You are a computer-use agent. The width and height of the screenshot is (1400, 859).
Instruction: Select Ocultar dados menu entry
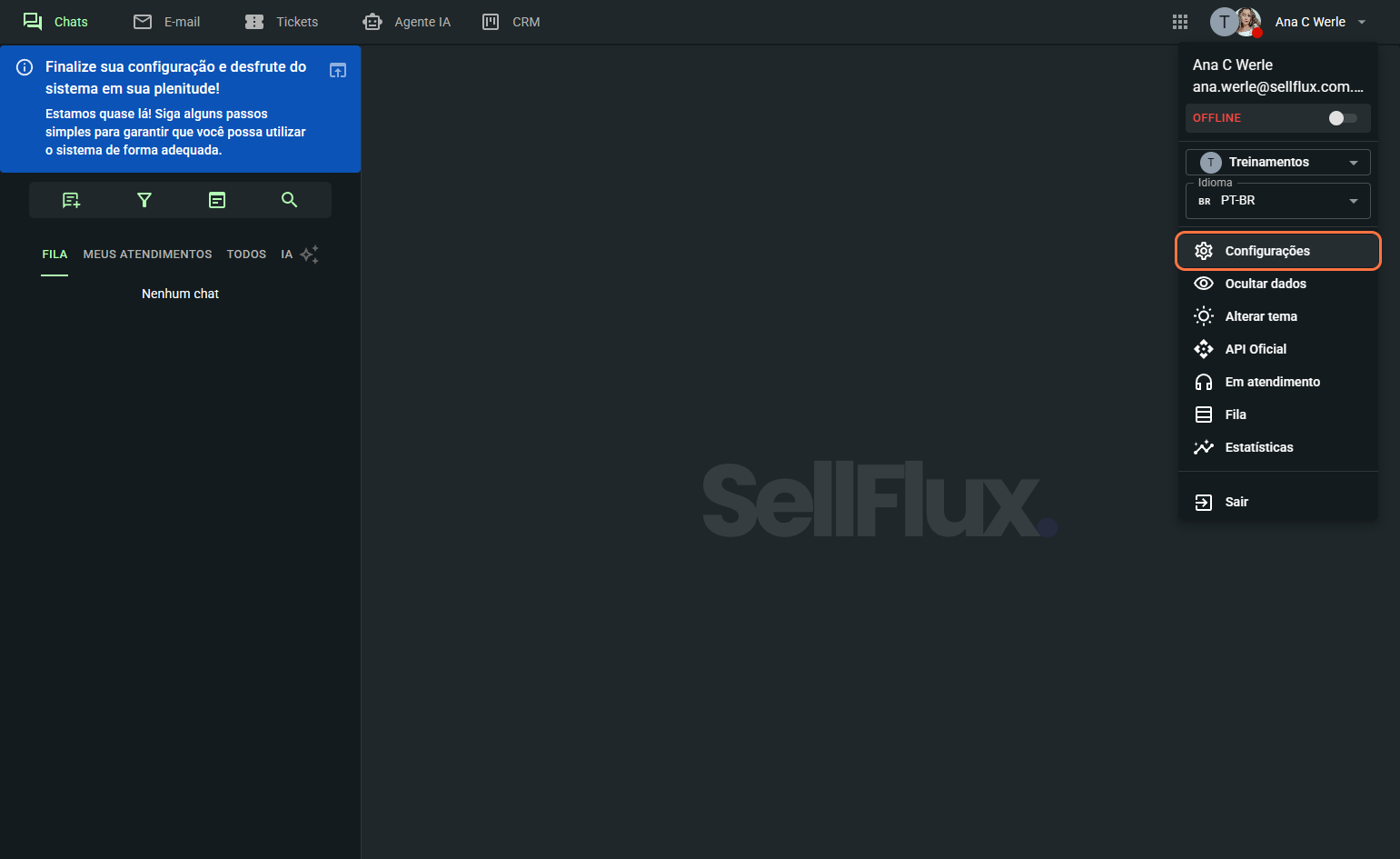pyautogui.click(x=1278, y=284)
